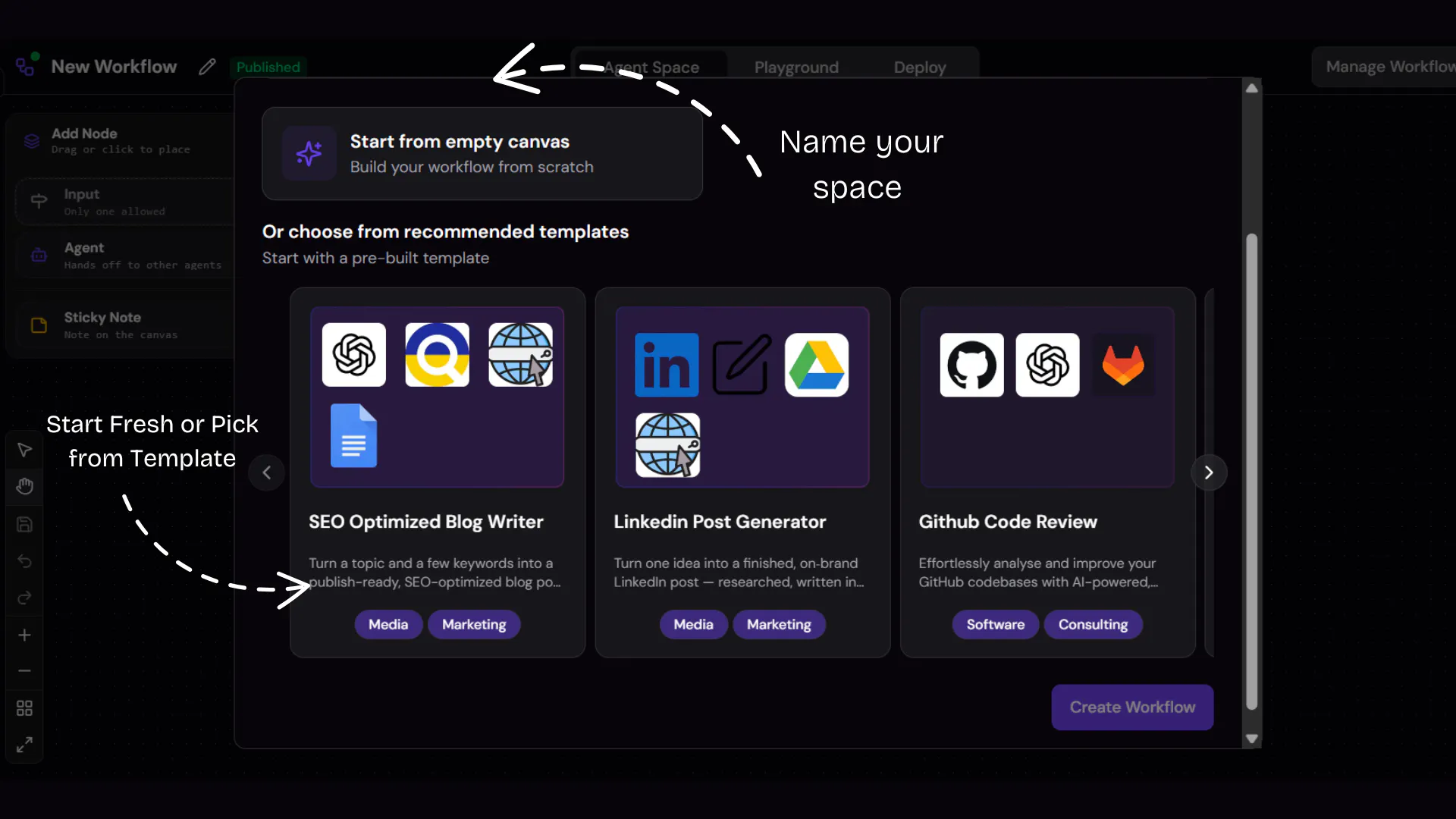This screenshot has width=1456, height=819.
Task: Click the sparkle icon on empty canvas card
Action: pyautogui.click(x=309, y=153)
